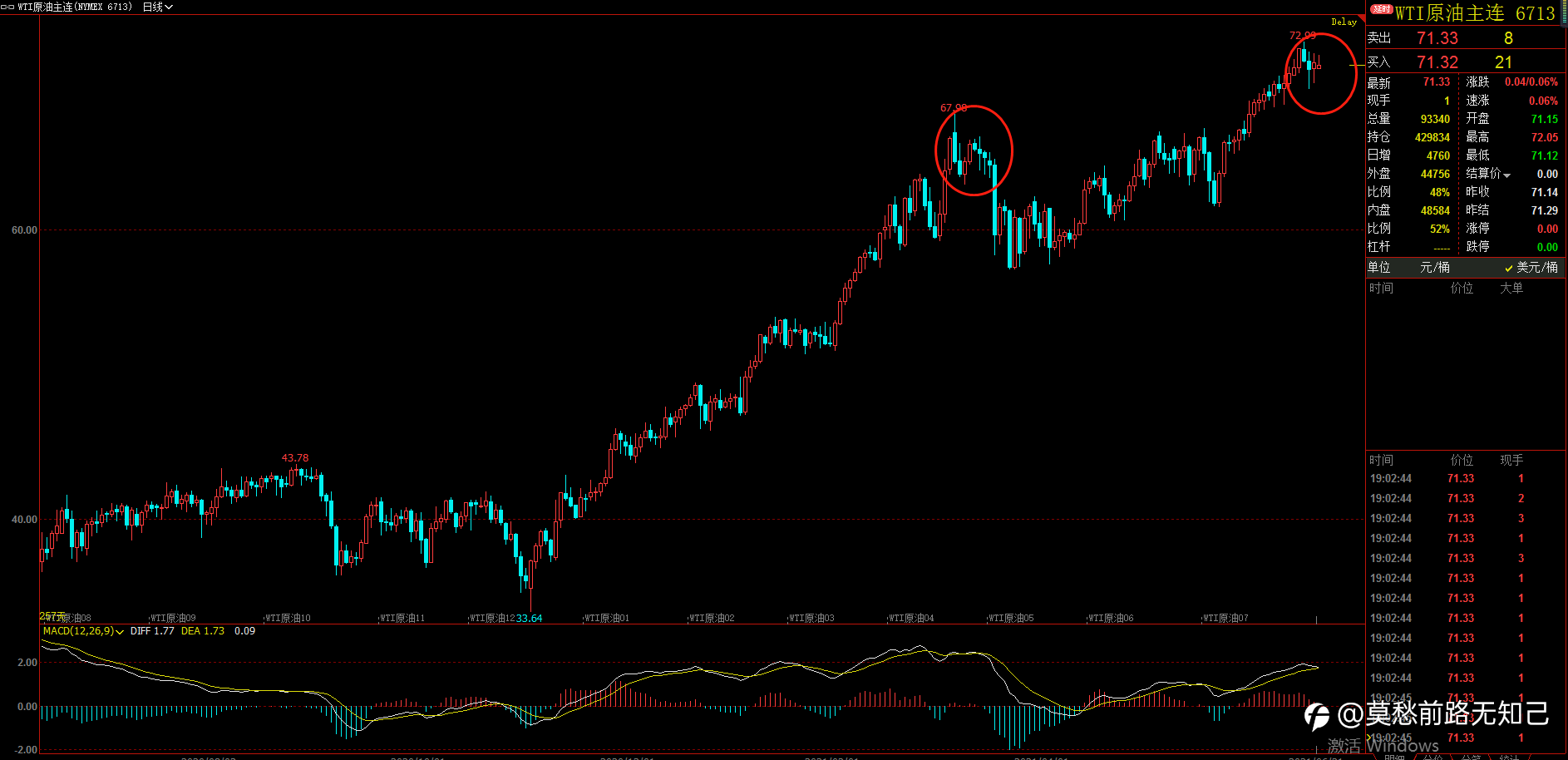This screenshot has width=1568, height=760.
Task: Click the tick row with 现手 value 2
Action: pos(1465,498)
